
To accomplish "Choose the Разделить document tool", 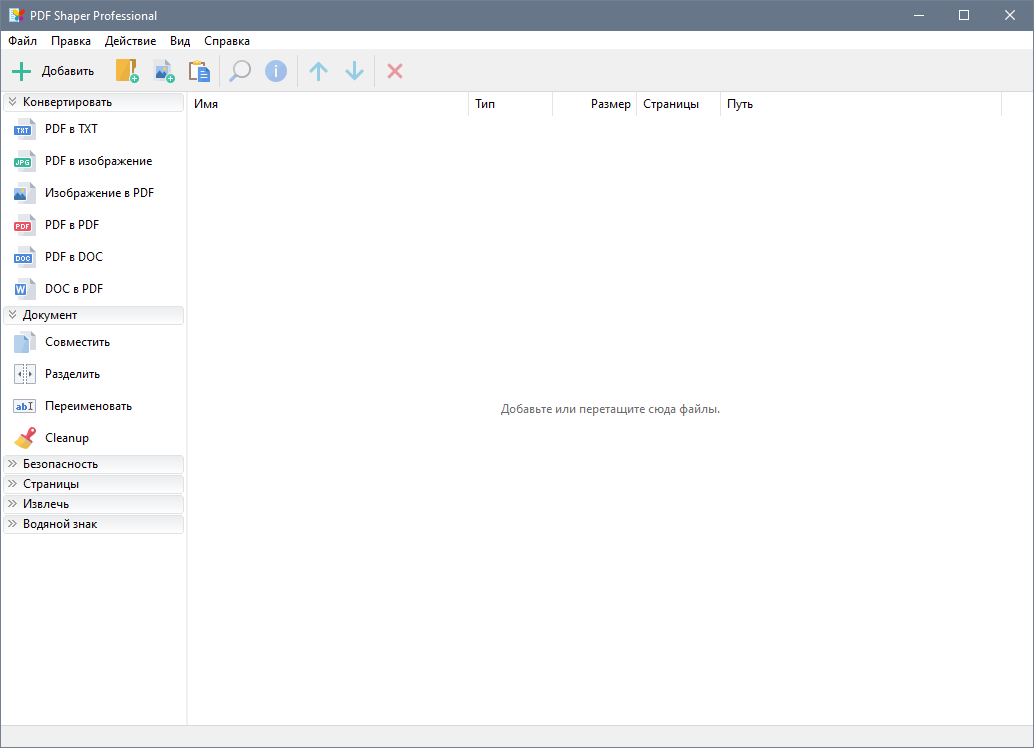I will click(x=72, y=374).
